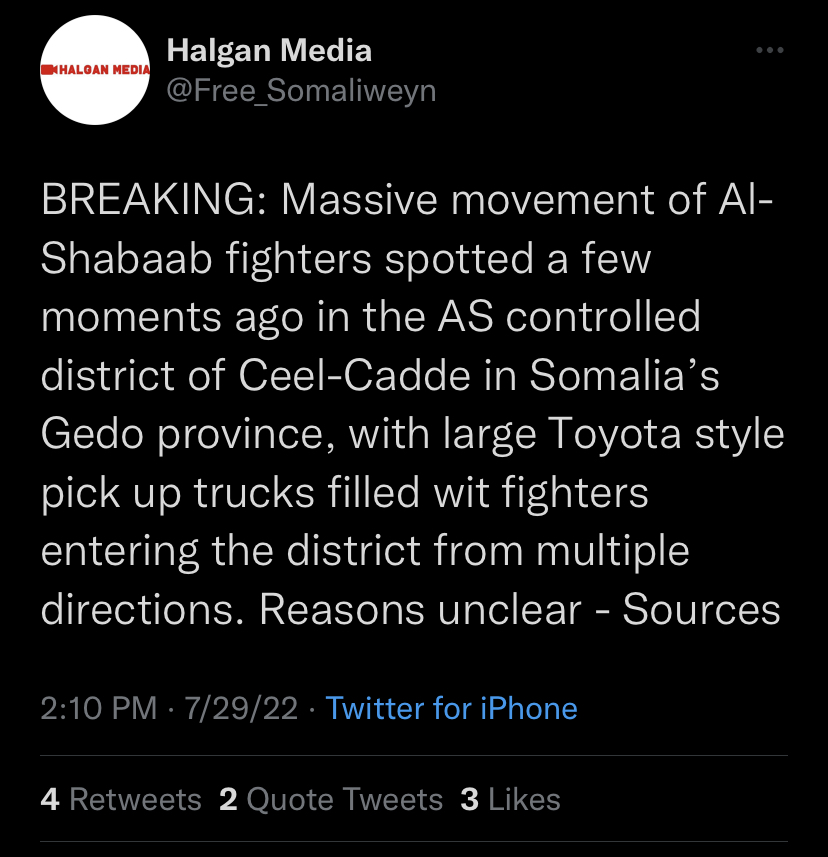Open the Halgan Media display name
Screen dimensions: 828x857
pos(269,51)
